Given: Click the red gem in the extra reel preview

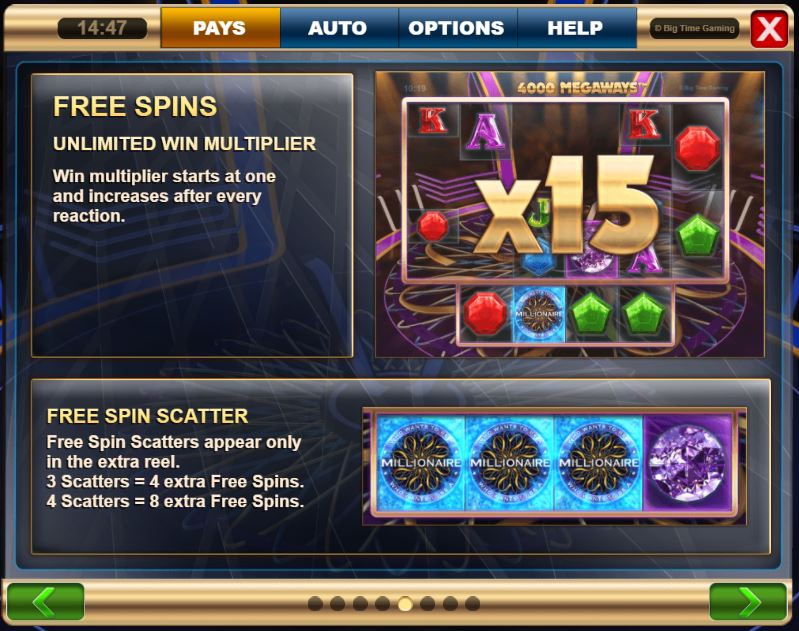Looking at the screenshot, I should click(486, 312).
